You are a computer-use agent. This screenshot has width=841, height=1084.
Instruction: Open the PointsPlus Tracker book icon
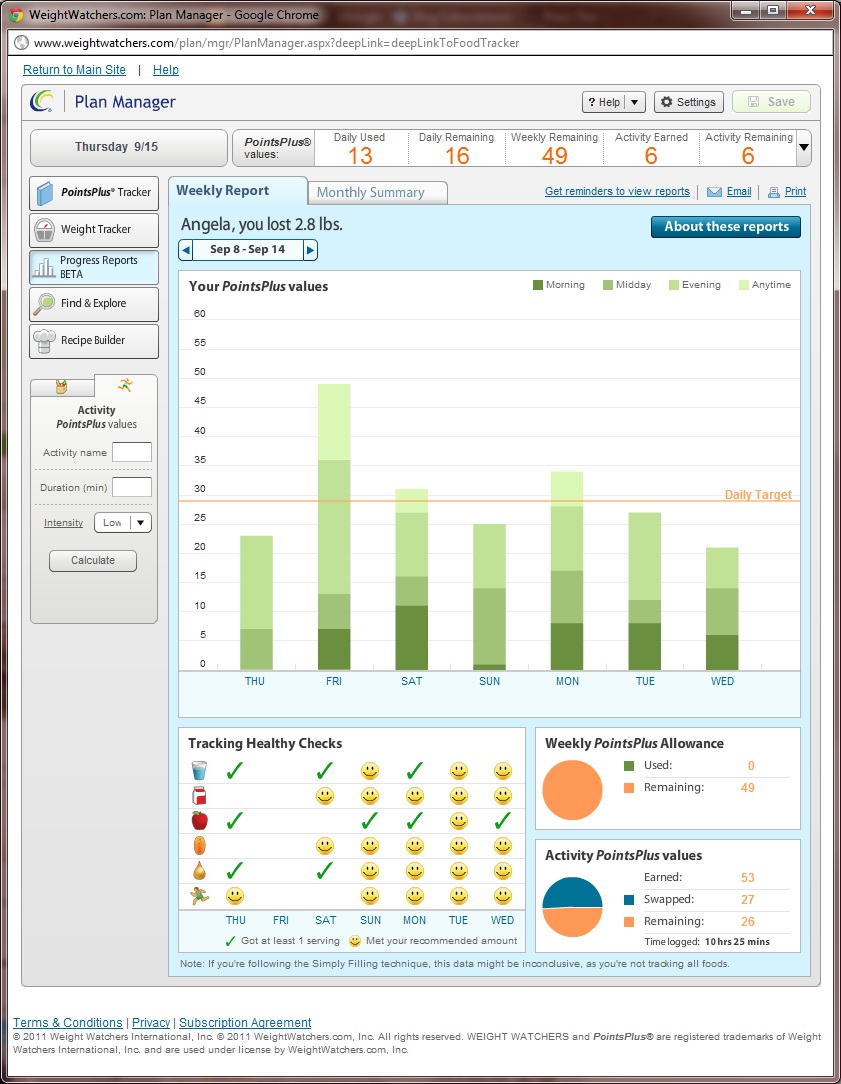pyautogui.click(x=46, y=193)
